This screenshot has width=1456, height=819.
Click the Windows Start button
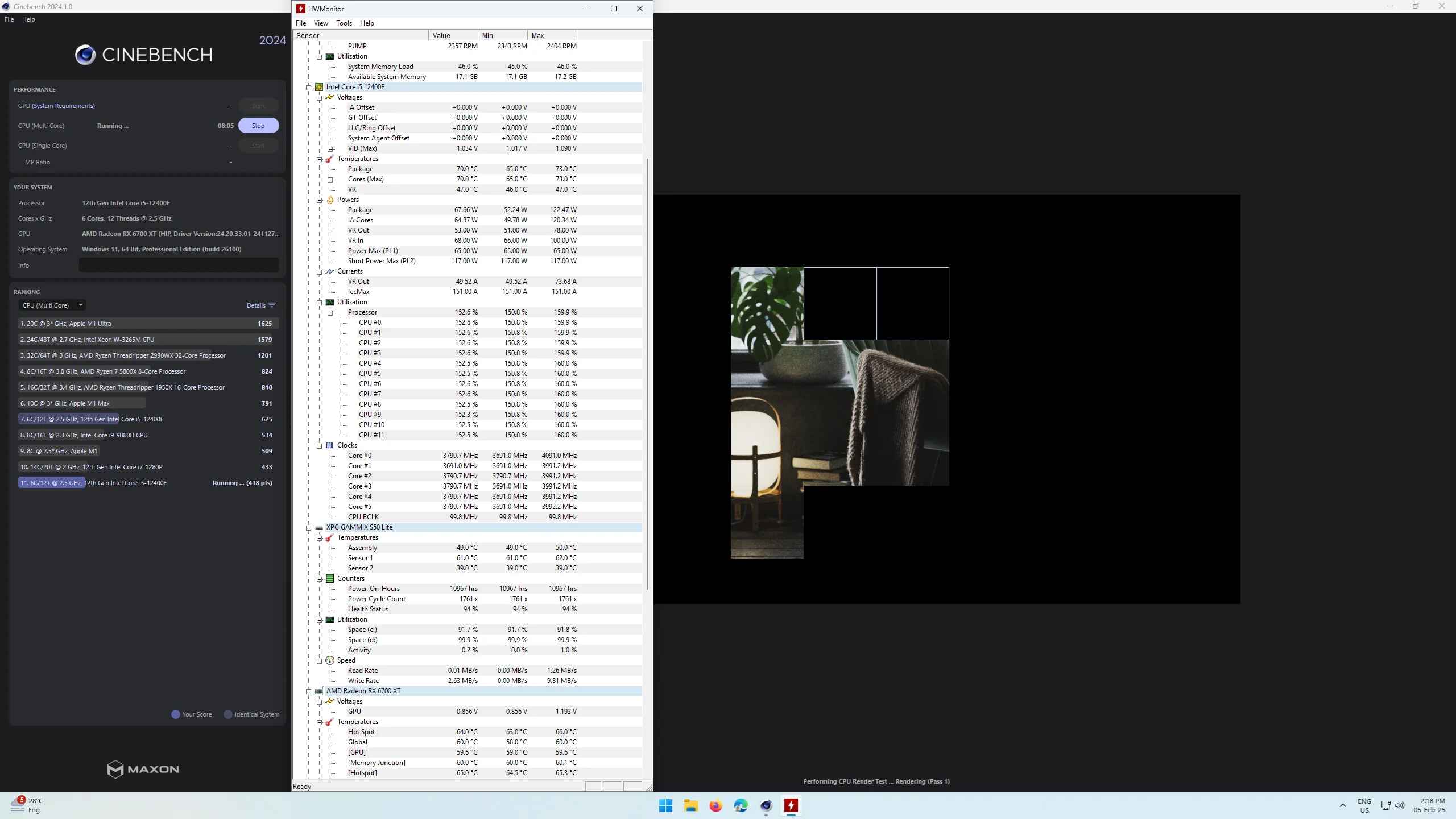tap(665, 805)
